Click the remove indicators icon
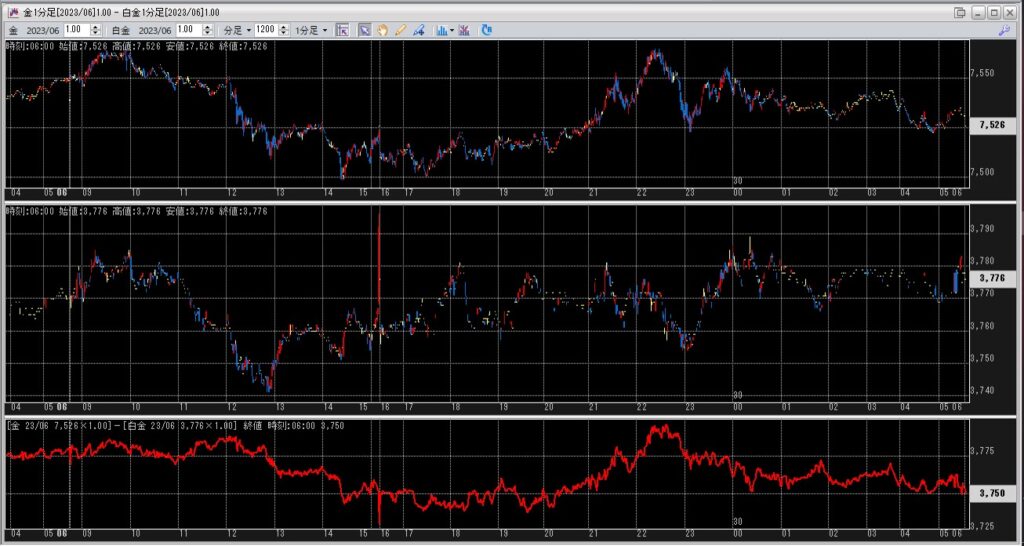Screen dimensions: 1024x546 pos(464,30)
